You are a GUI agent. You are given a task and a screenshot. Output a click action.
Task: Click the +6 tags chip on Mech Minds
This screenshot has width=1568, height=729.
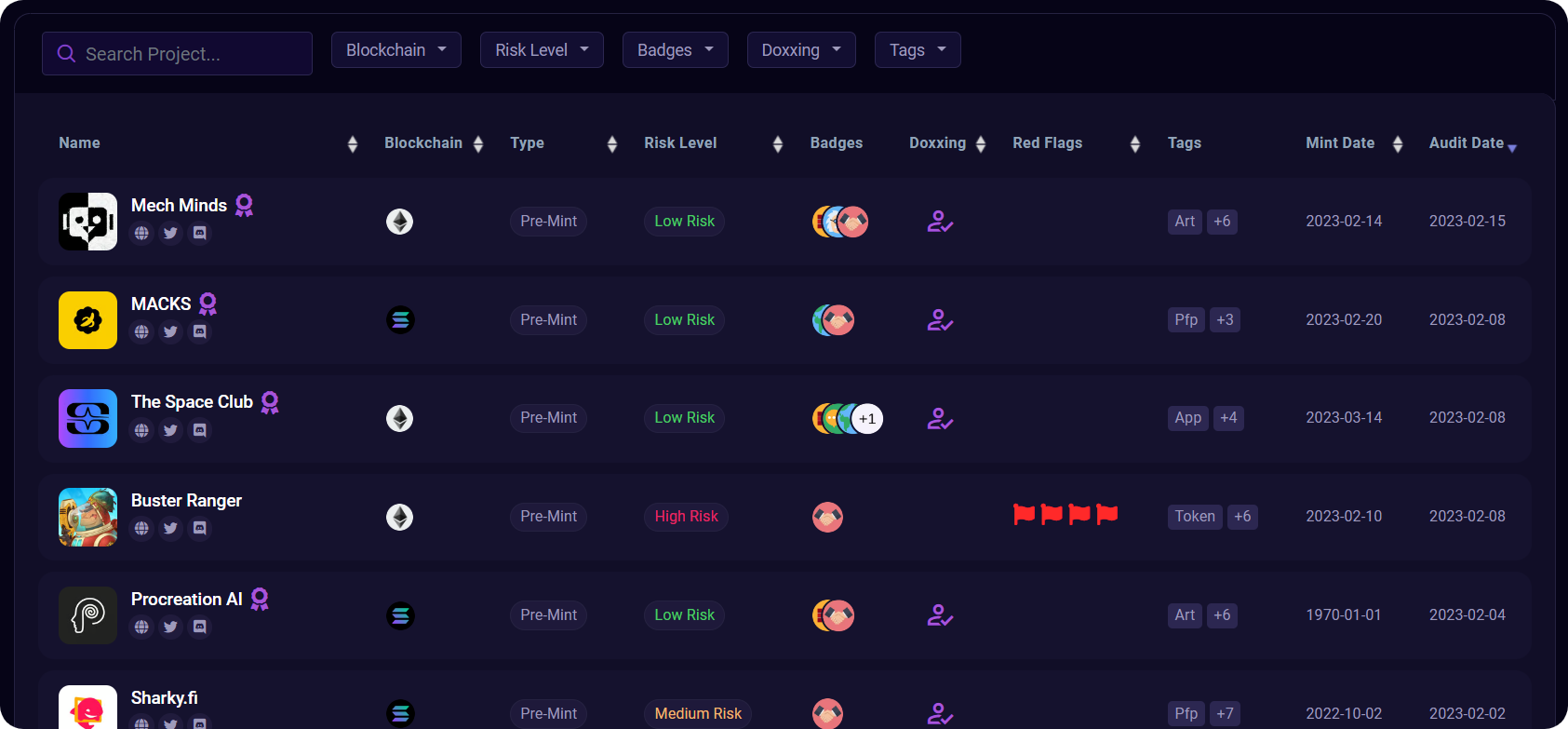(1222, 222)
